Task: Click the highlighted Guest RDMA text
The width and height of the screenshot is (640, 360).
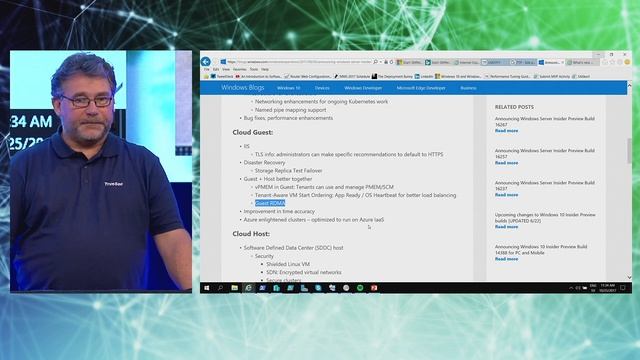Action: tap(270, 203)
